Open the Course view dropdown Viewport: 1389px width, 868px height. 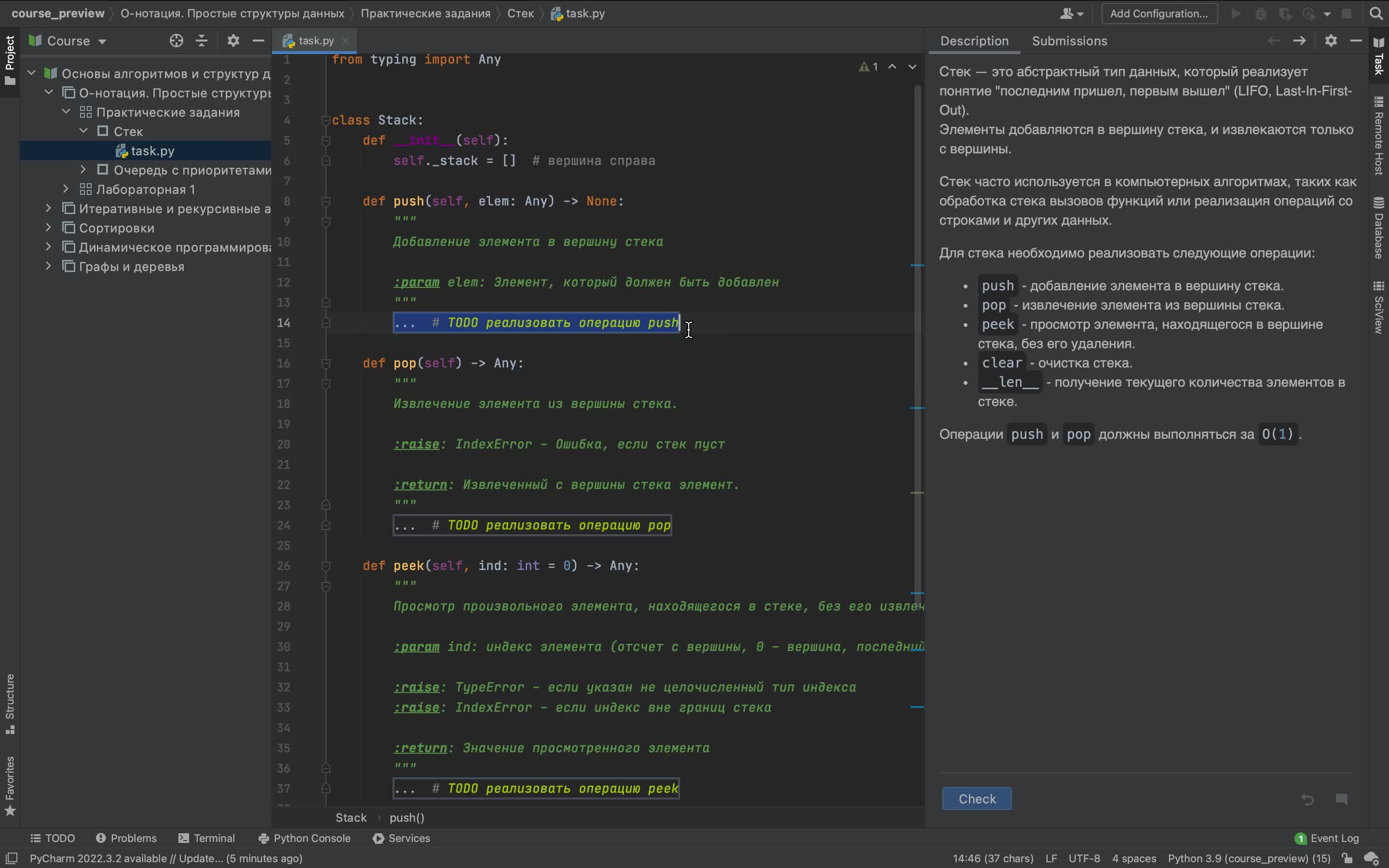(x=68, y=41)
